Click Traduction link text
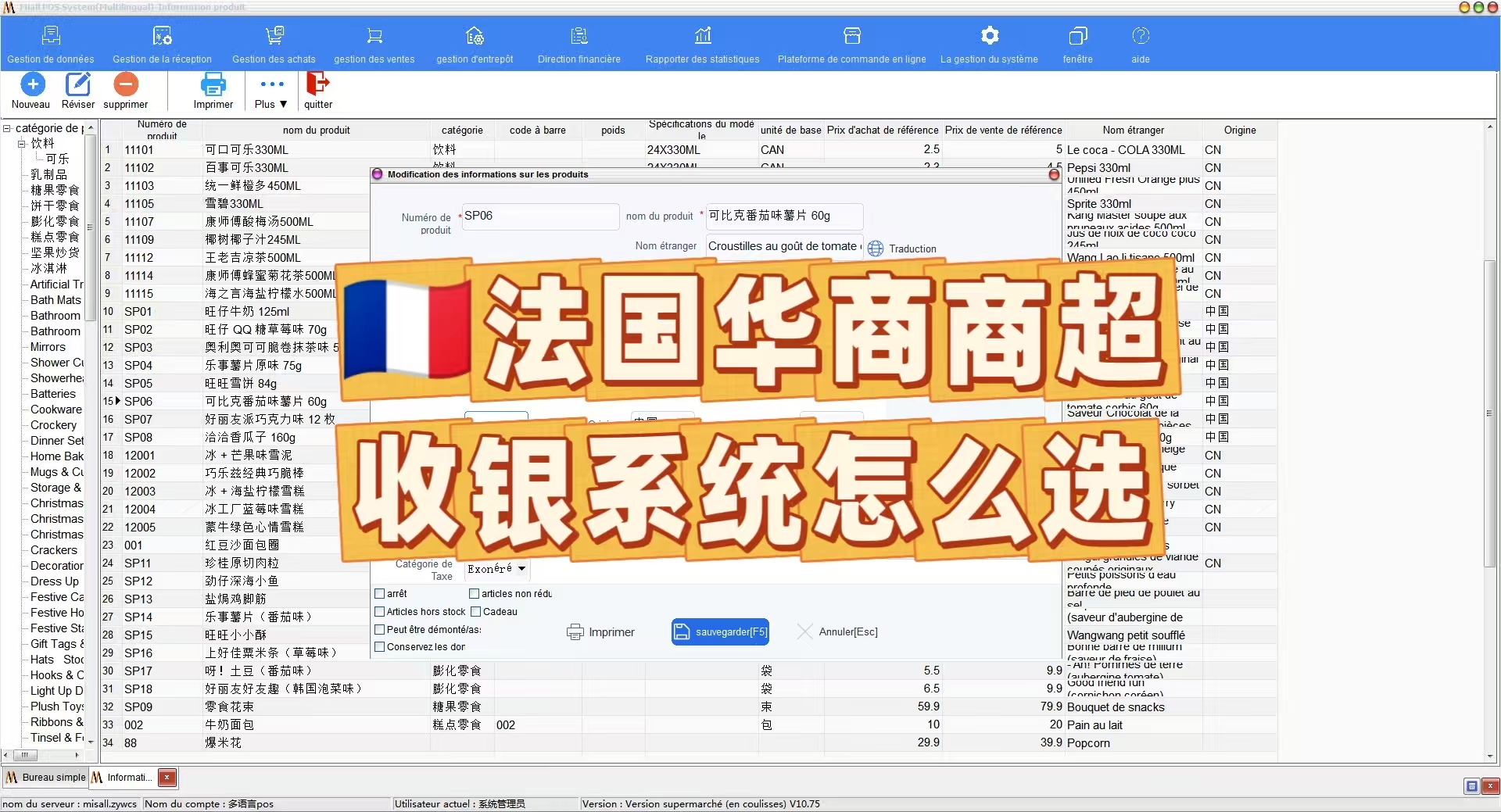The image size is (1501, 812). (912, 249)
